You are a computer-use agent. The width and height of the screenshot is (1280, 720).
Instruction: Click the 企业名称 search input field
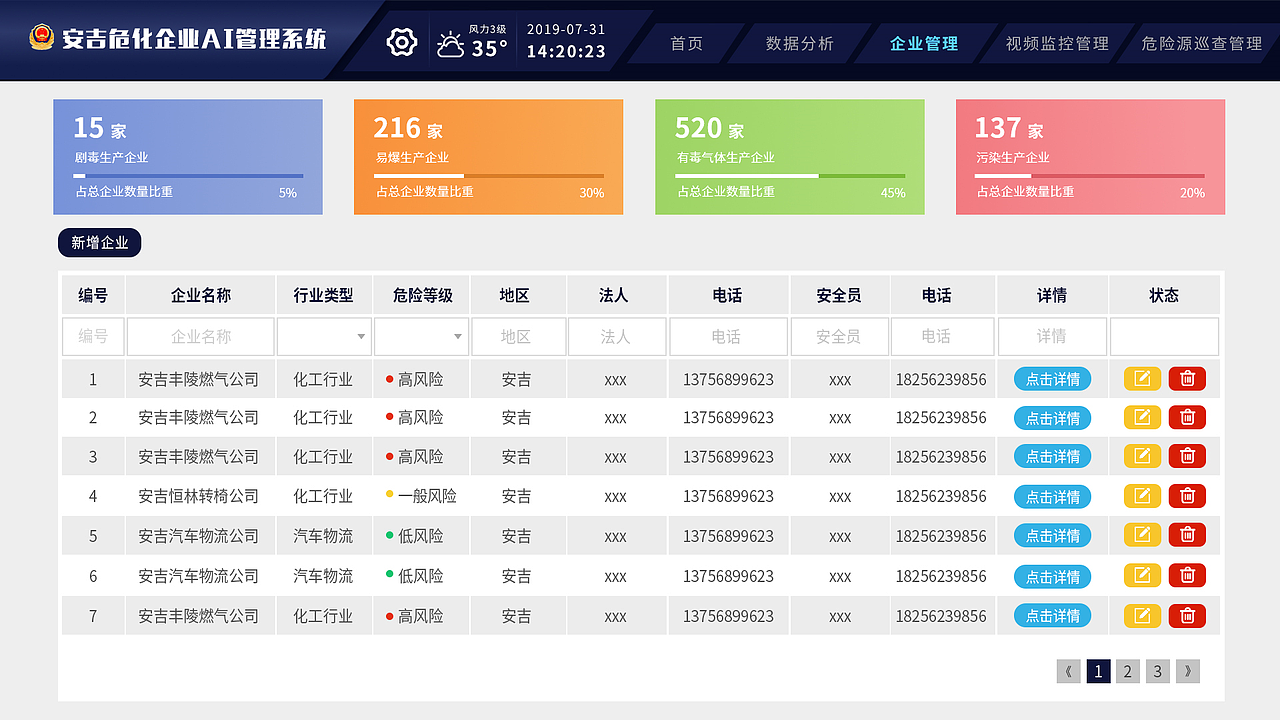point(199,336)
